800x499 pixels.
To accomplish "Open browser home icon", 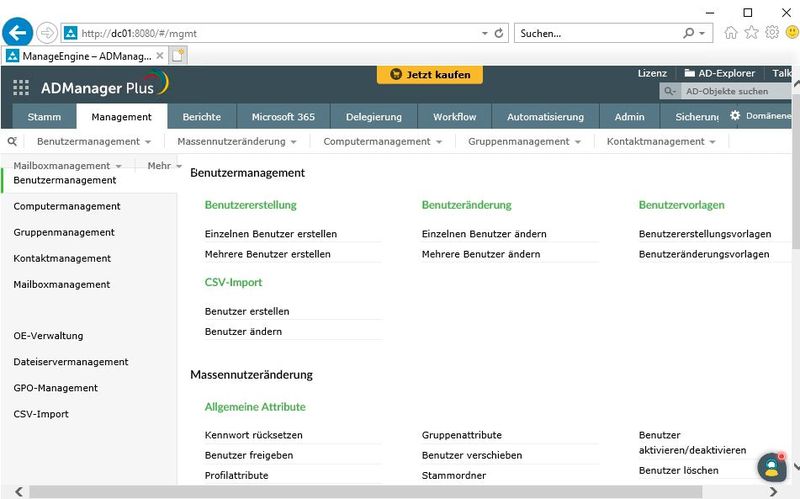I will pos(731,33).
